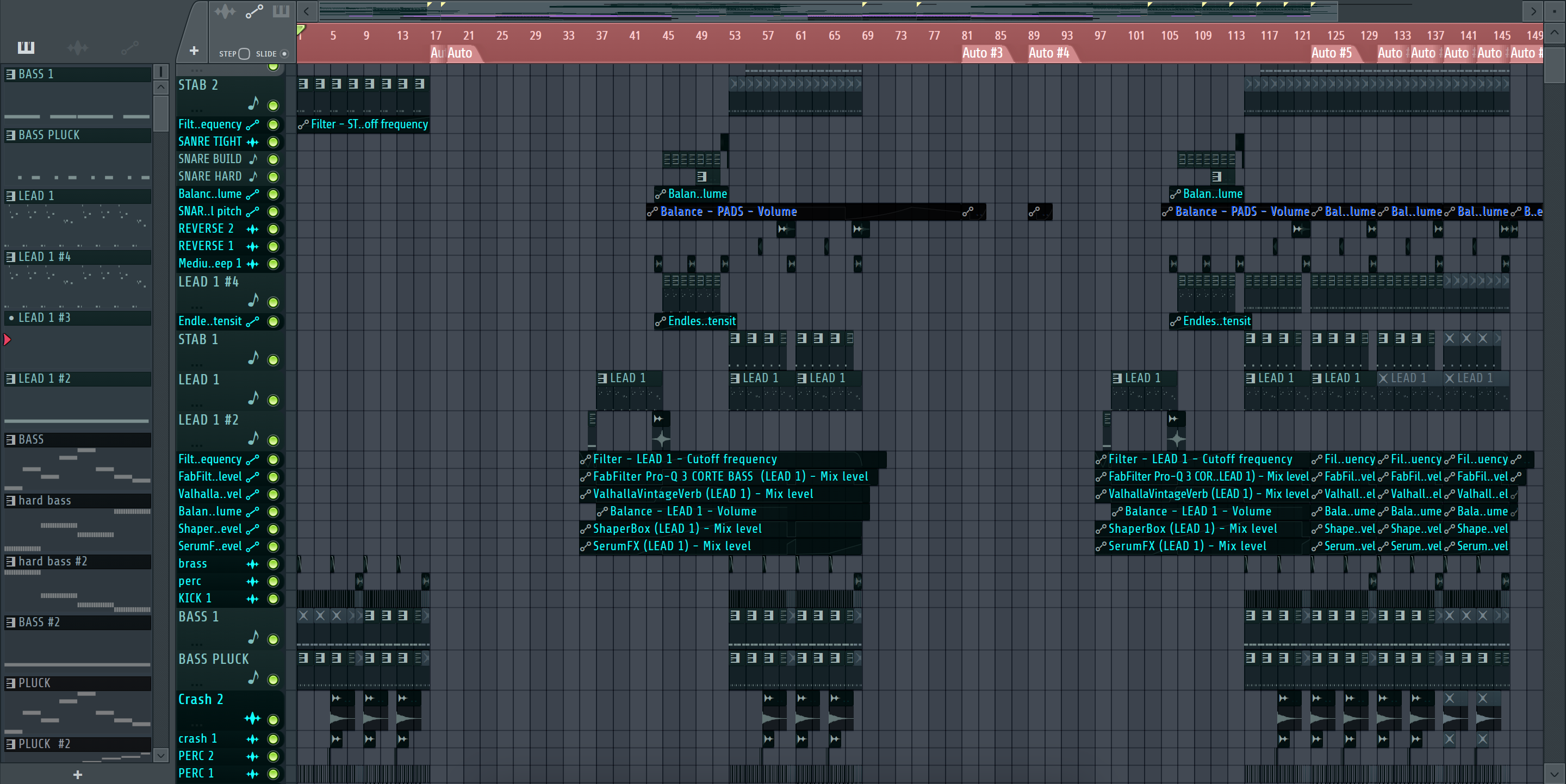The image size is (1566, 784).
Task: Click waveform icon on perc track
Action: [253, 582]
